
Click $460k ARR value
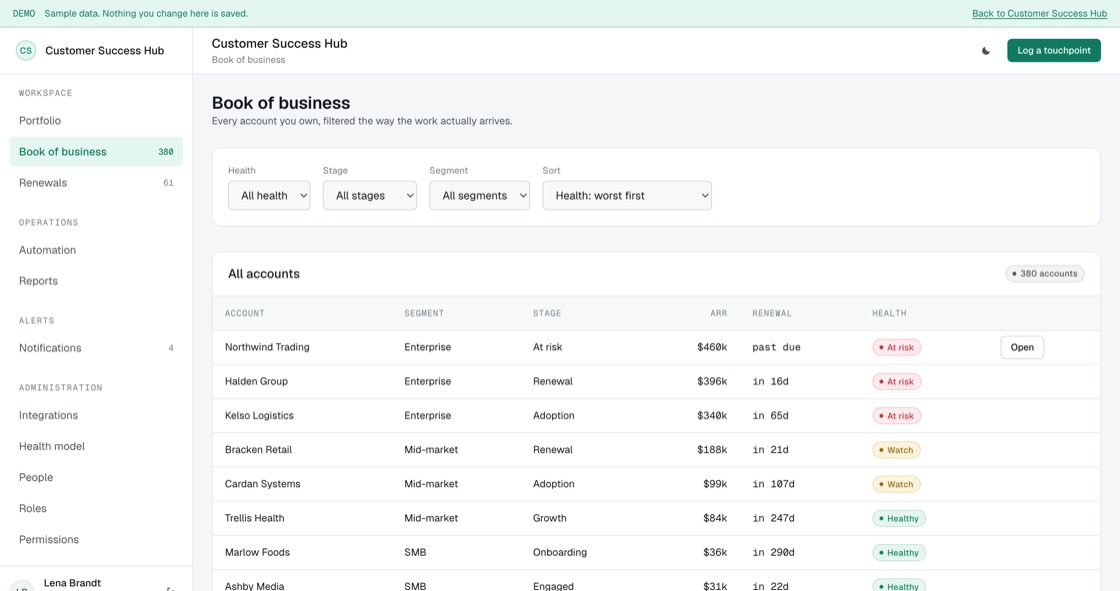[712, 347]
